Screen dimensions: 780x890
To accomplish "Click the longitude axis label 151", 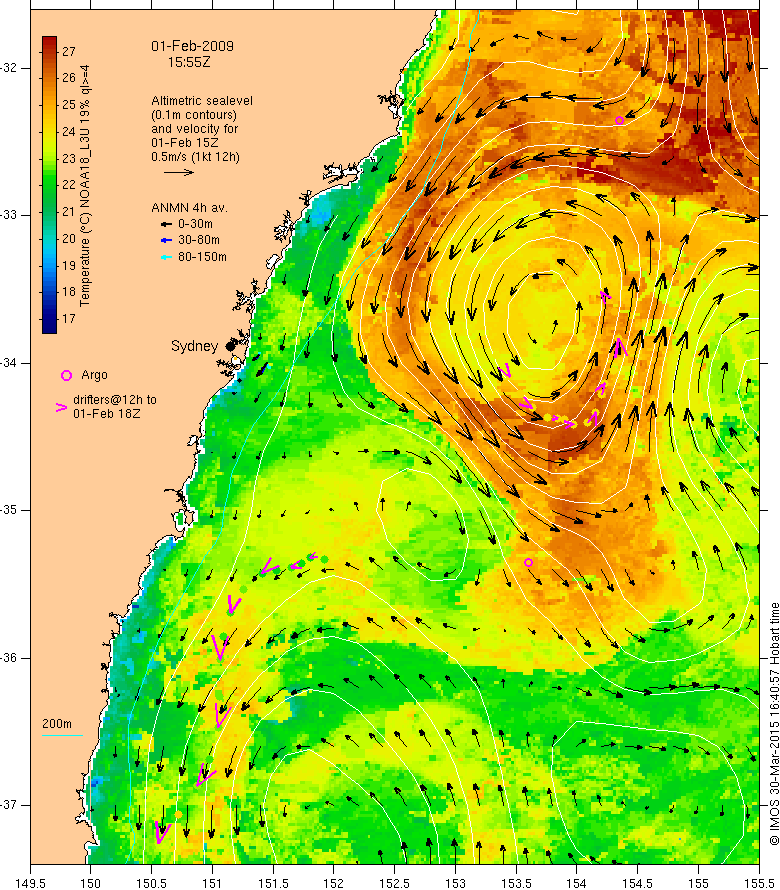I will tap(212, 884).
